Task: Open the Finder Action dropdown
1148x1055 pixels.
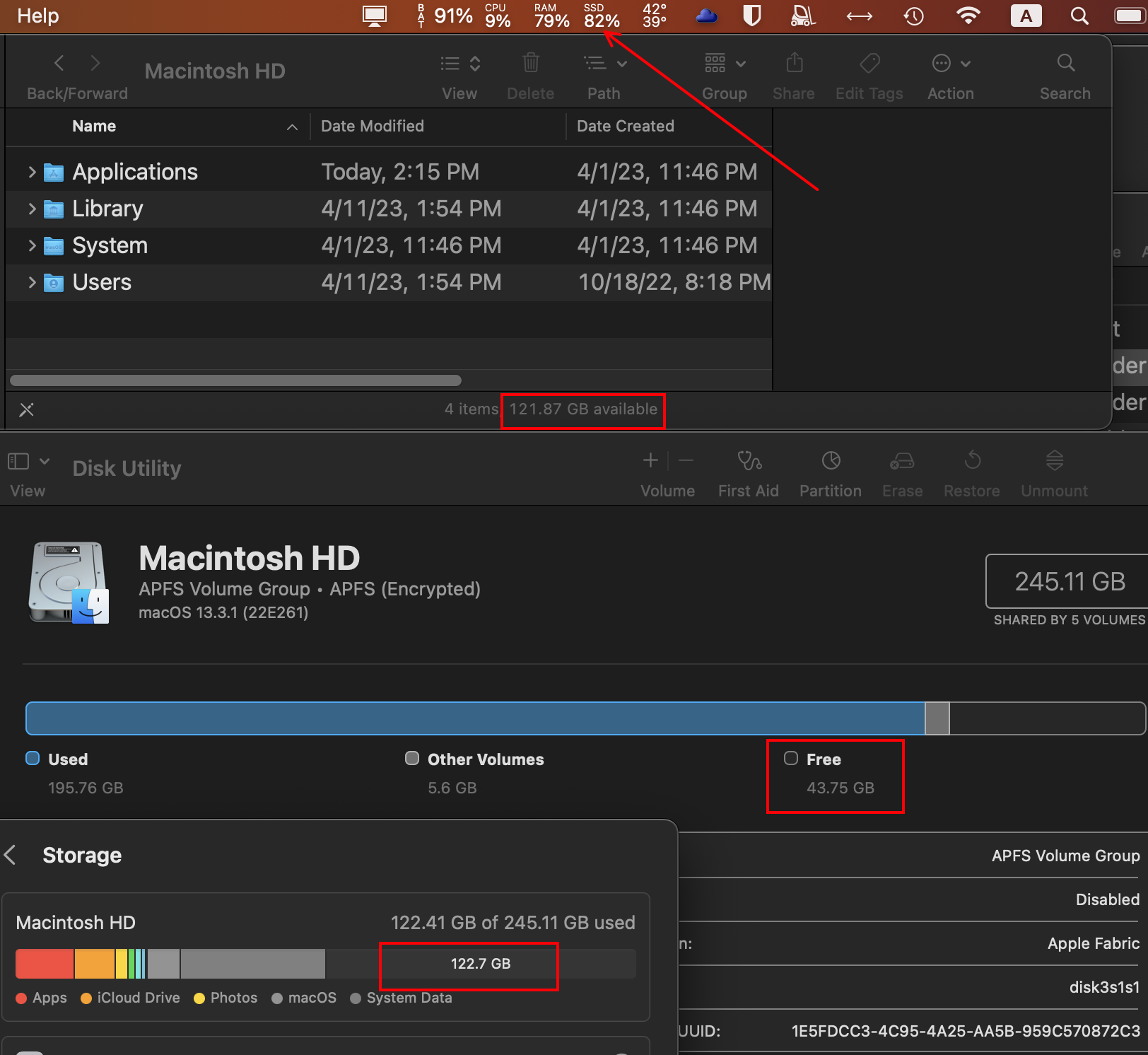Action: (951, 64)
